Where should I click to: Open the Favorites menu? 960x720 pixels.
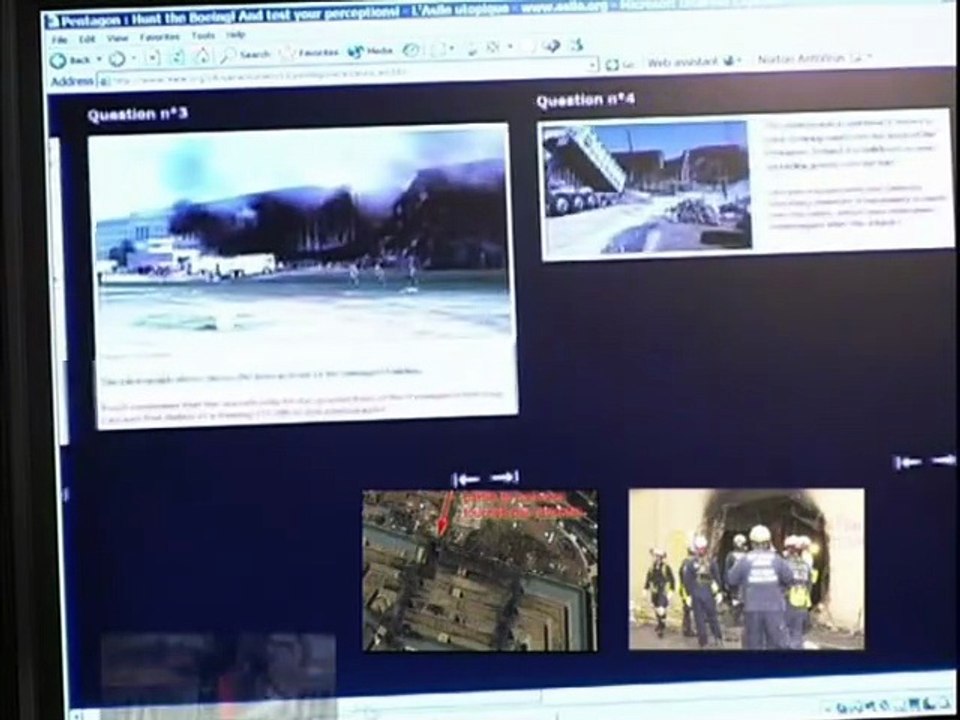click(160, 37)
